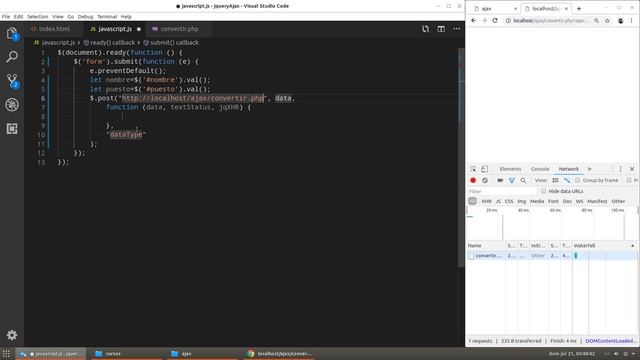Activate DevTools inspect element picker
This screenshot has width=640, height=360.
(473, 169)
